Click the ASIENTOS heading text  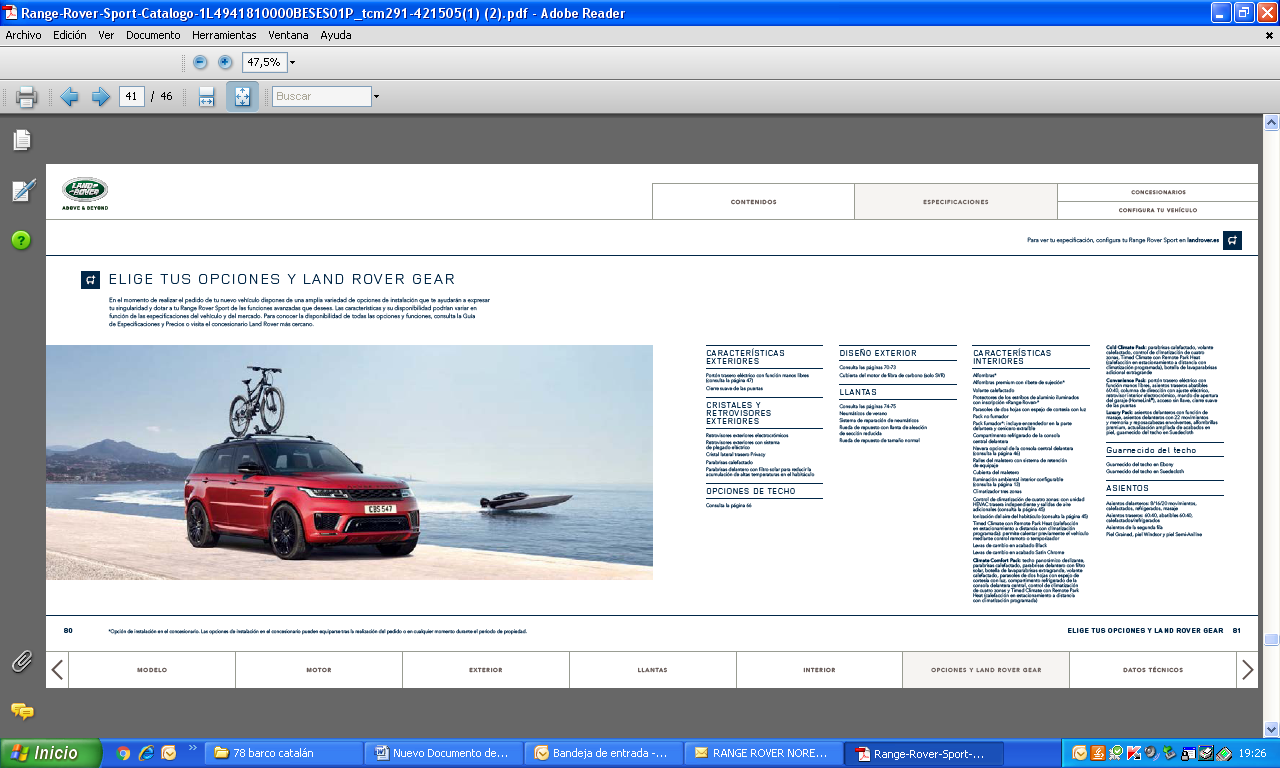click(1127, 488)
